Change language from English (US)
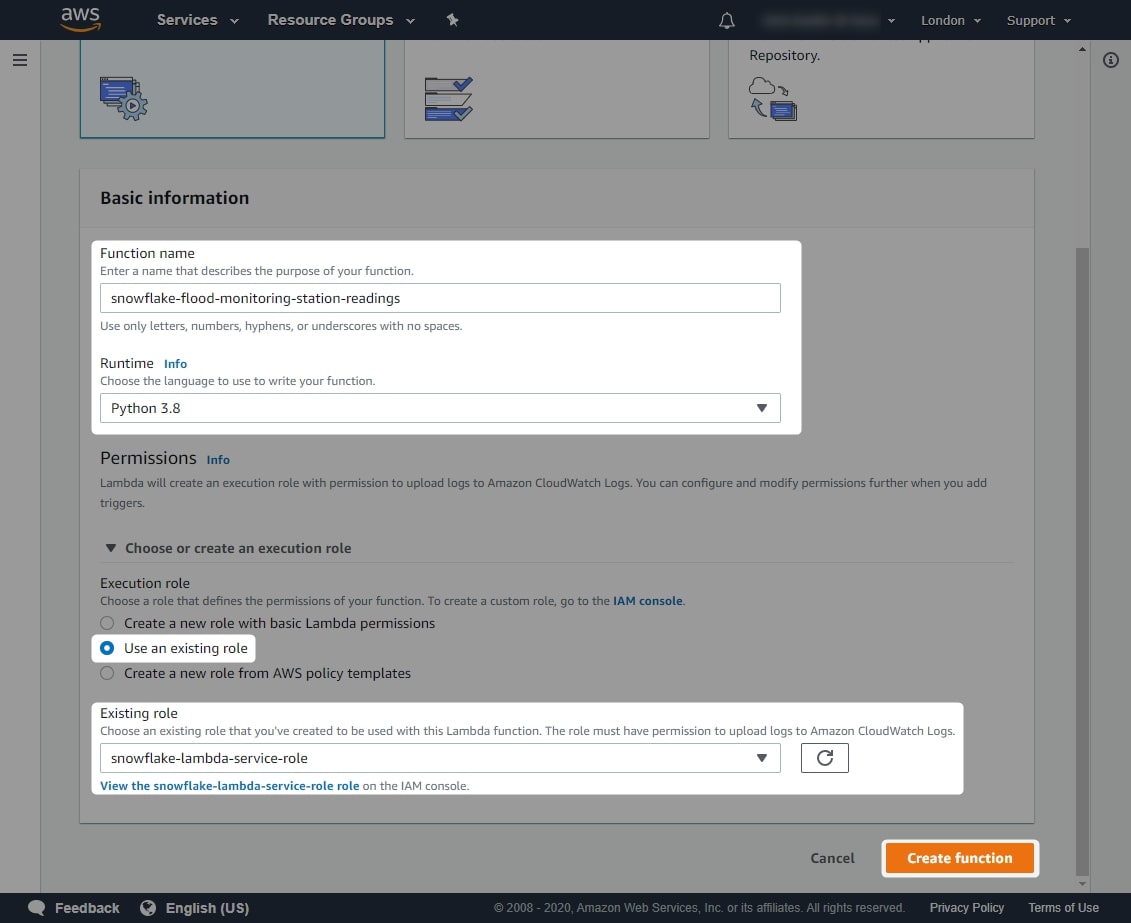 195,908
